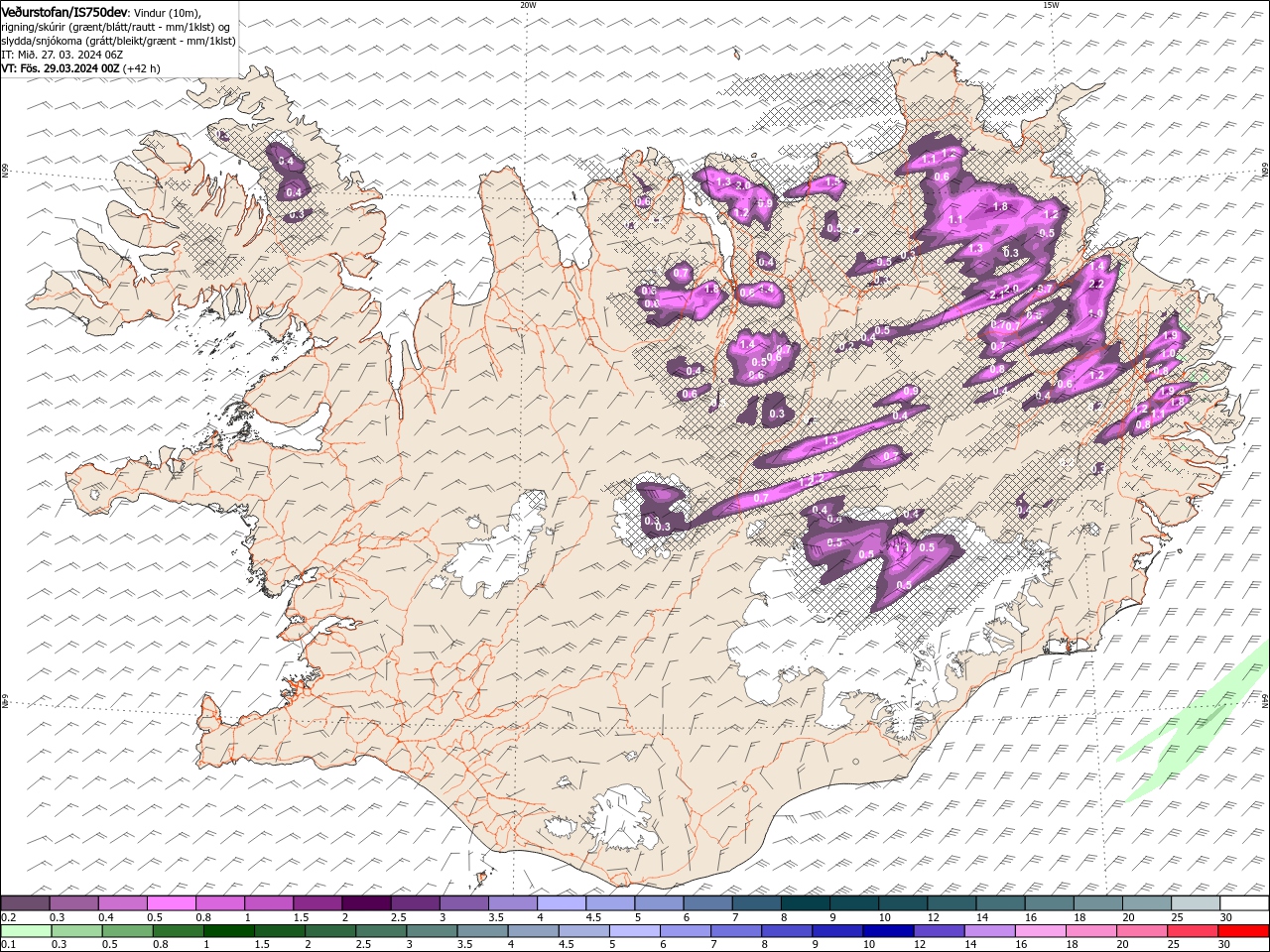Click the 0.1 label under the lower scale
1270x952 pixels.
7,945
